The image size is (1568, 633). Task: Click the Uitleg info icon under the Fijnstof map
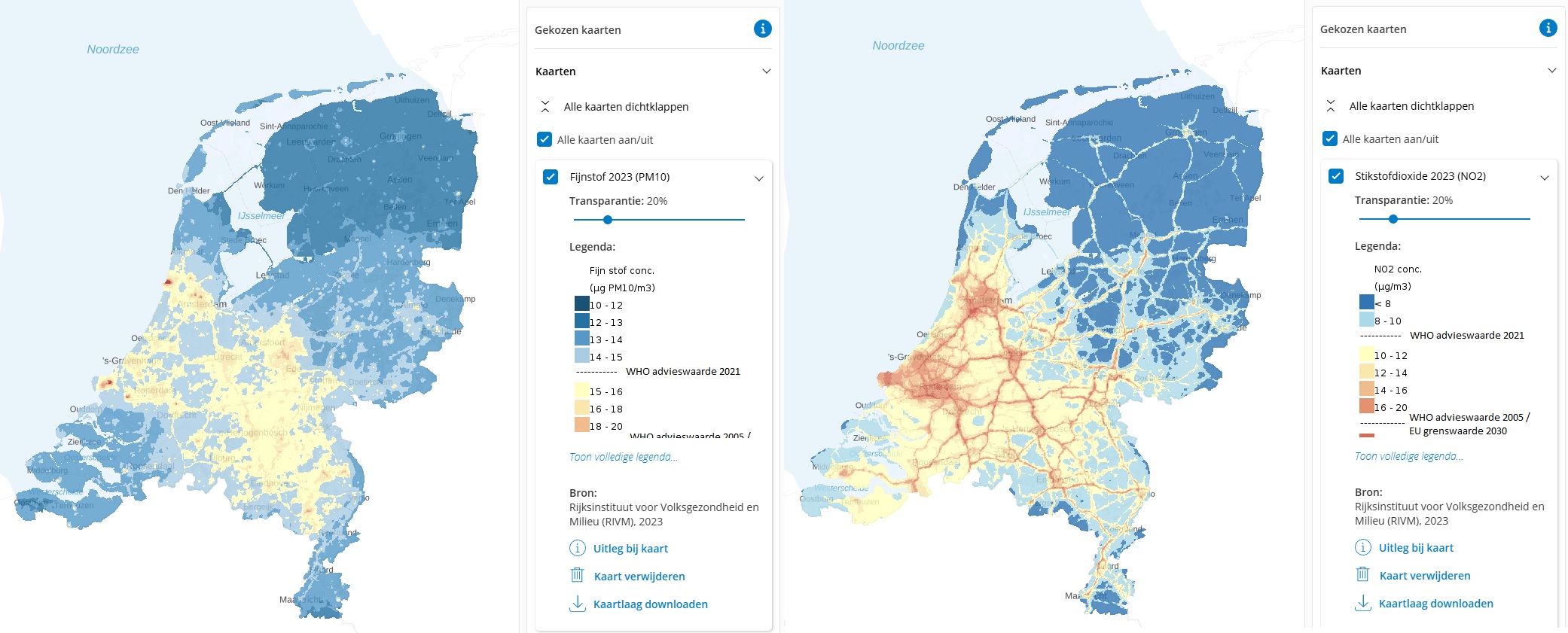pyautogui.click(x=577, y=548)
